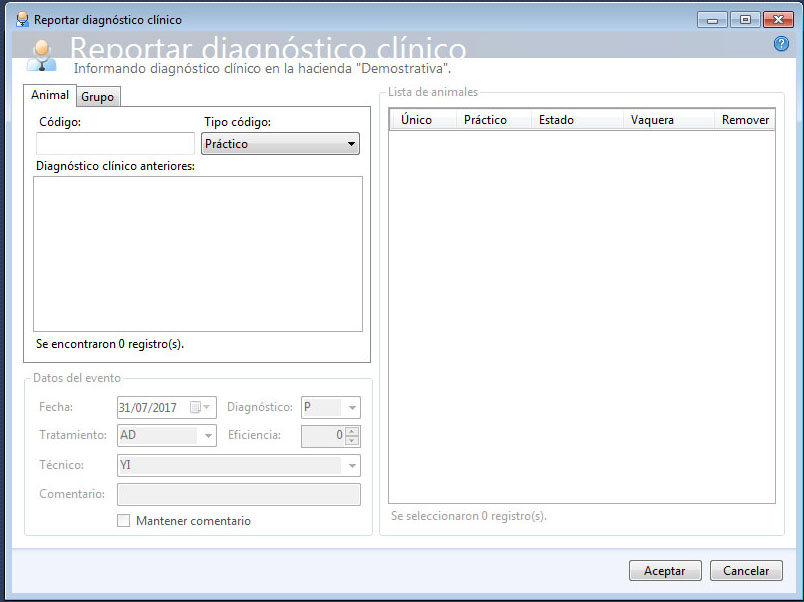Click the Comentario text field
Screen dimensions: 804x602
(239, 494)
